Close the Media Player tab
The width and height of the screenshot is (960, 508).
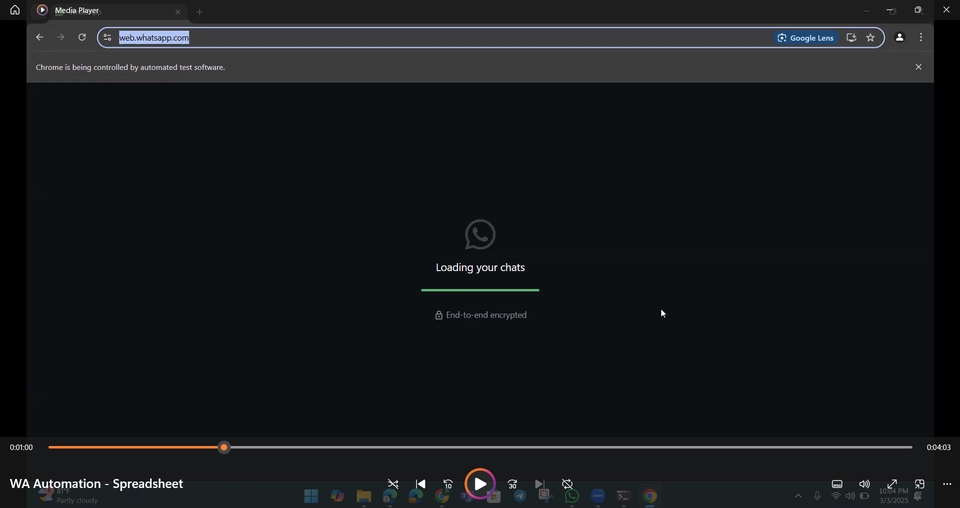point(178,12)
